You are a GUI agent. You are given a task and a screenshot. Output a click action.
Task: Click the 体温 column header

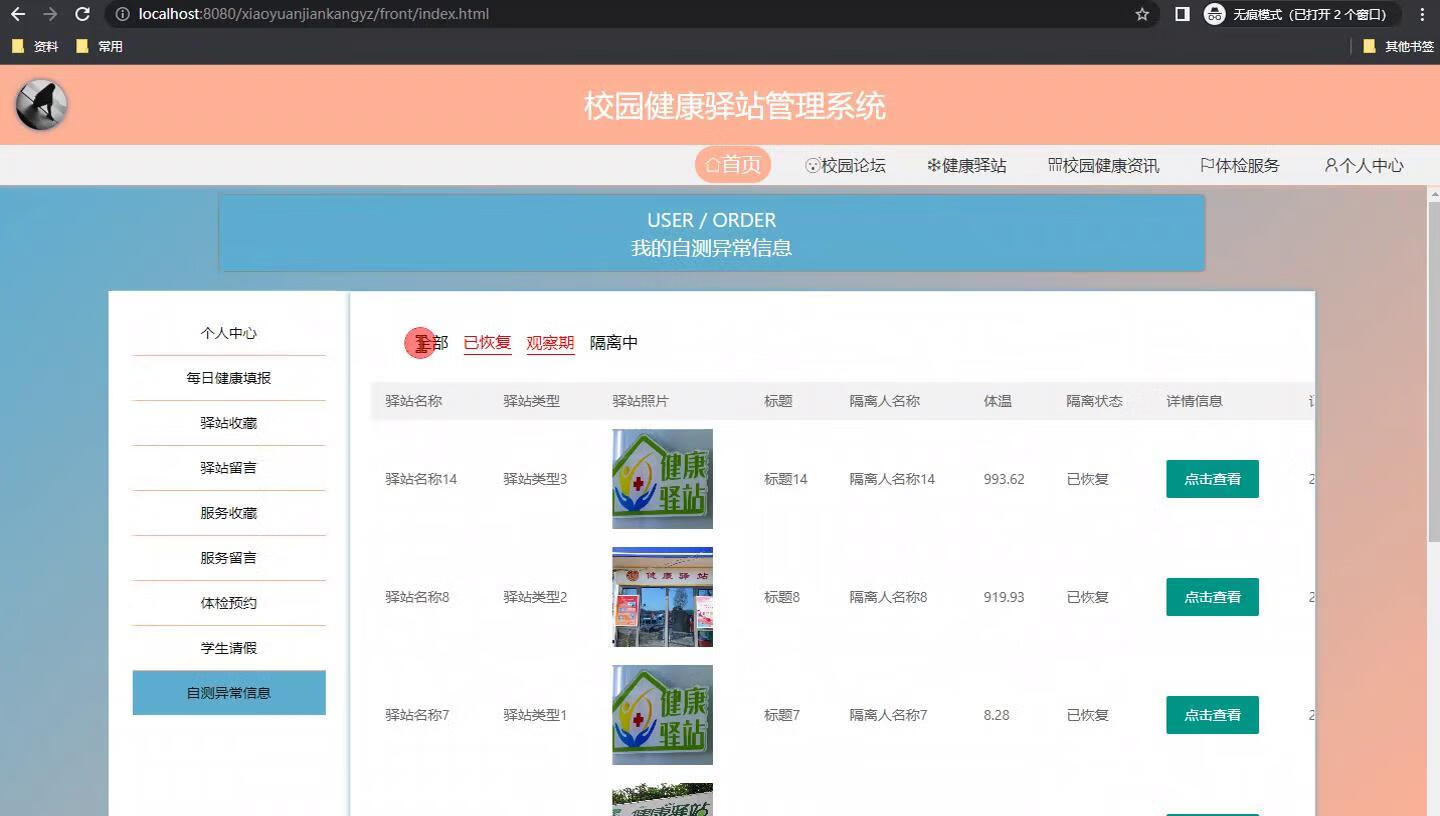[x=997, y=401]
